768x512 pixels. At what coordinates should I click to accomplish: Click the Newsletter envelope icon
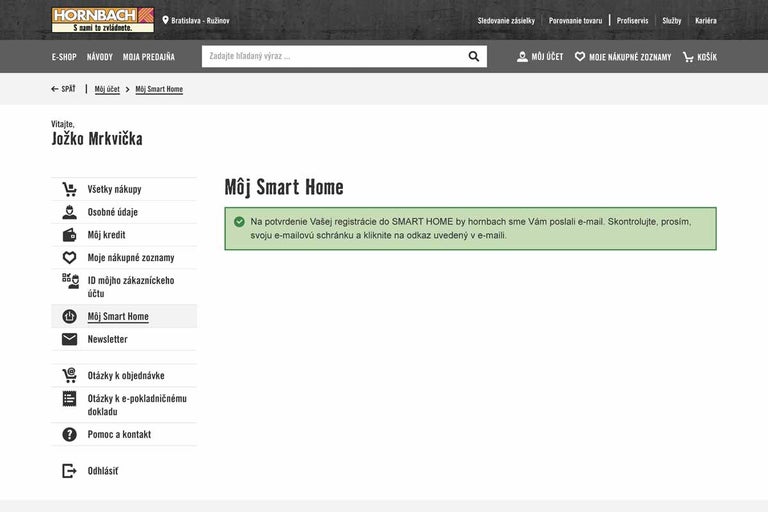[69, 339]
